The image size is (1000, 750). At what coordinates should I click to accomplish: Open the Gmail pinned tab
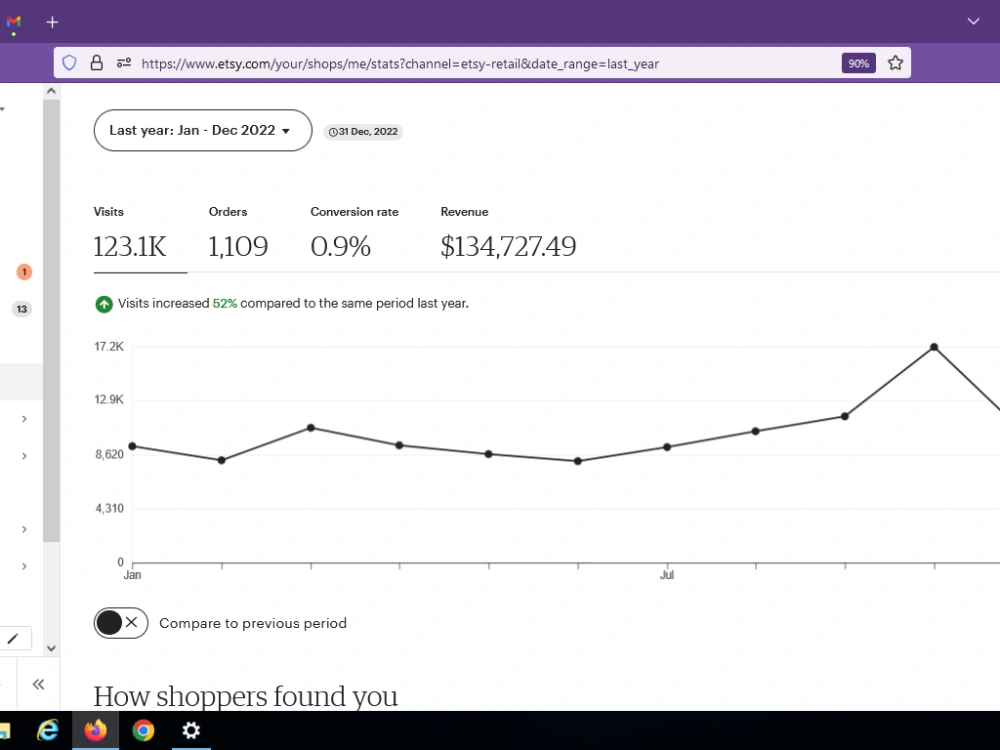pos(13,22)
